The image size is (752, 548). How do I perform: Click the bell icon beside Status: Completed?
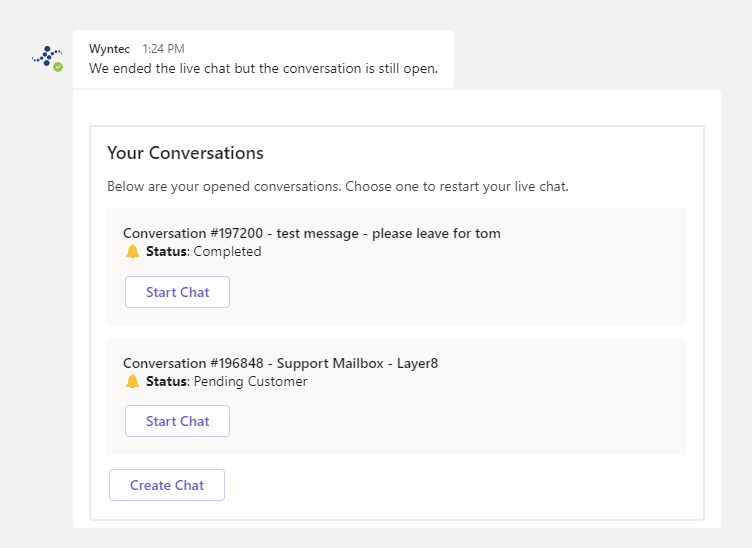point(133,252)
